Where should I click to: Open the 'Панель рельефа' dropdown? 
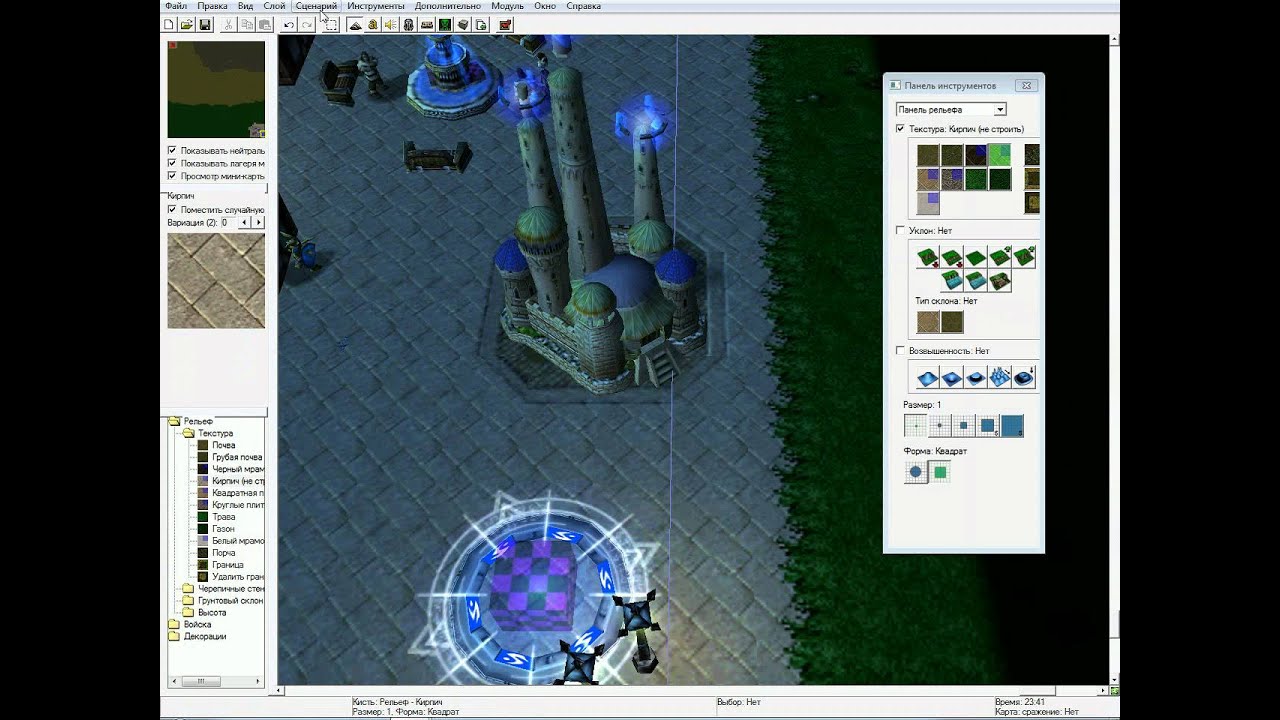951,109
